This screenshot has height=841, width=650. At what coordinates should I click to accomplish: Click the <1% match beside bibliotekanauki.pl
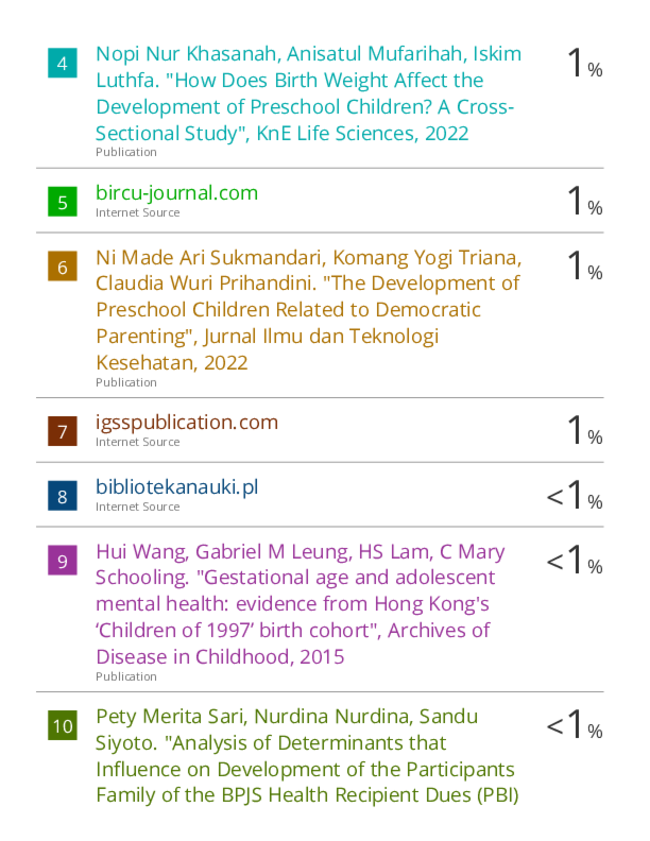574,495
